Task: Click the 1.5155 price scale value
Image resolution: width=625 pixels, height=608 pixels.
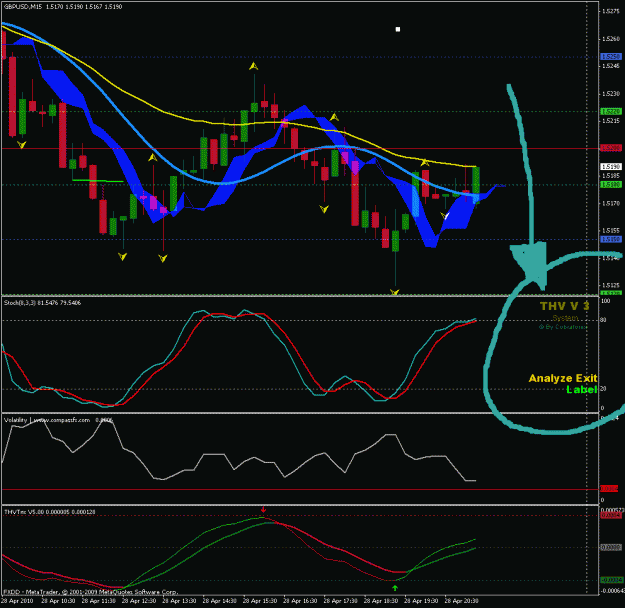Action: 611,230
